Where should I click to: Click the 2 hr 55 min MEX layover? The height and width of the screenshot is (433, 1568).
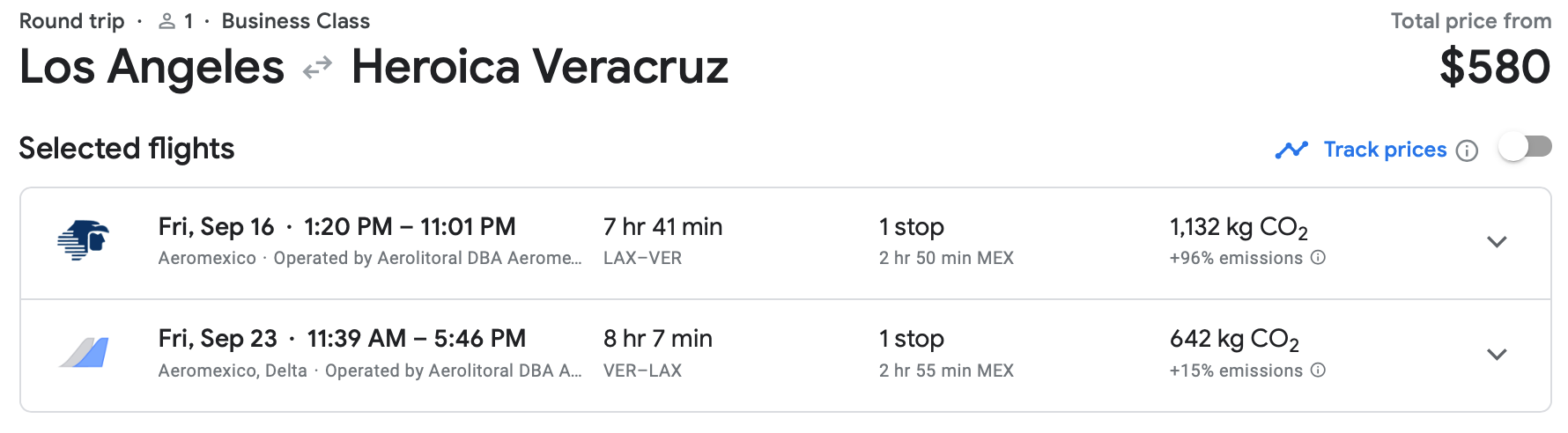coord(946,371)
